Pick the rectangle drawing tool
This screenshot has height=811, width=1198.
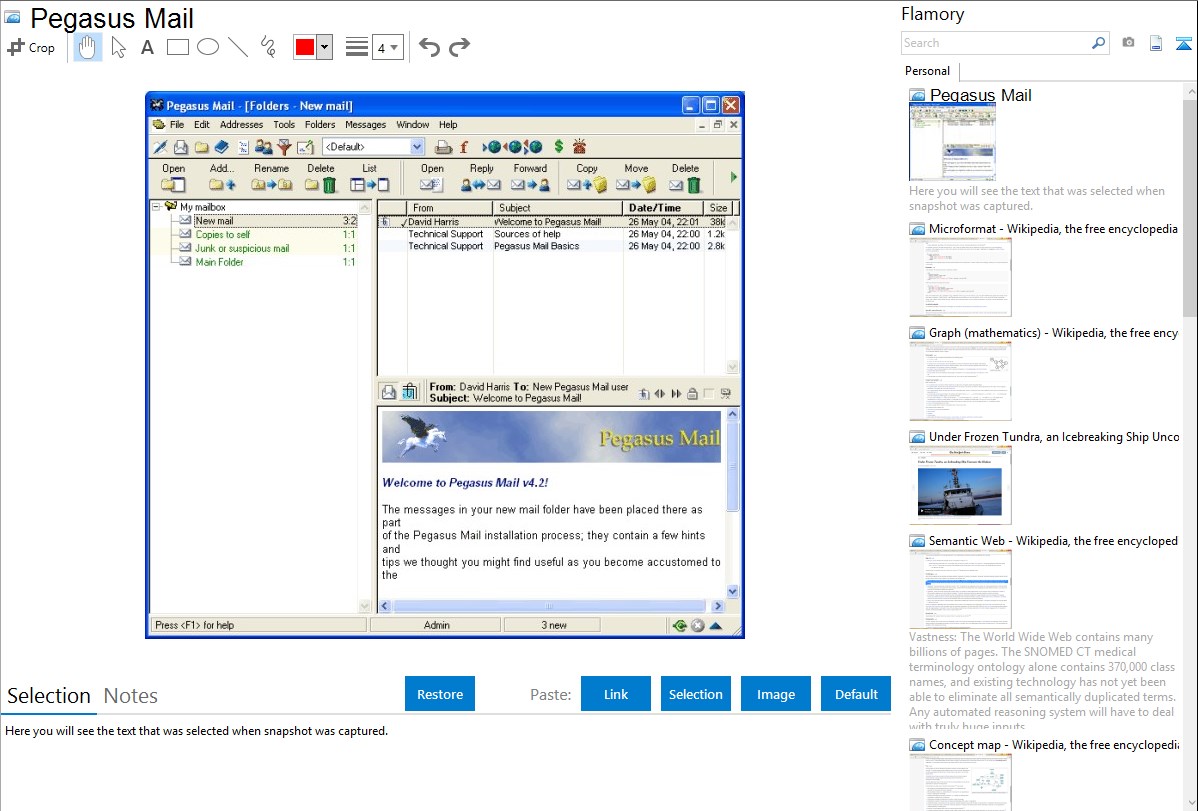tap(177, 47)
